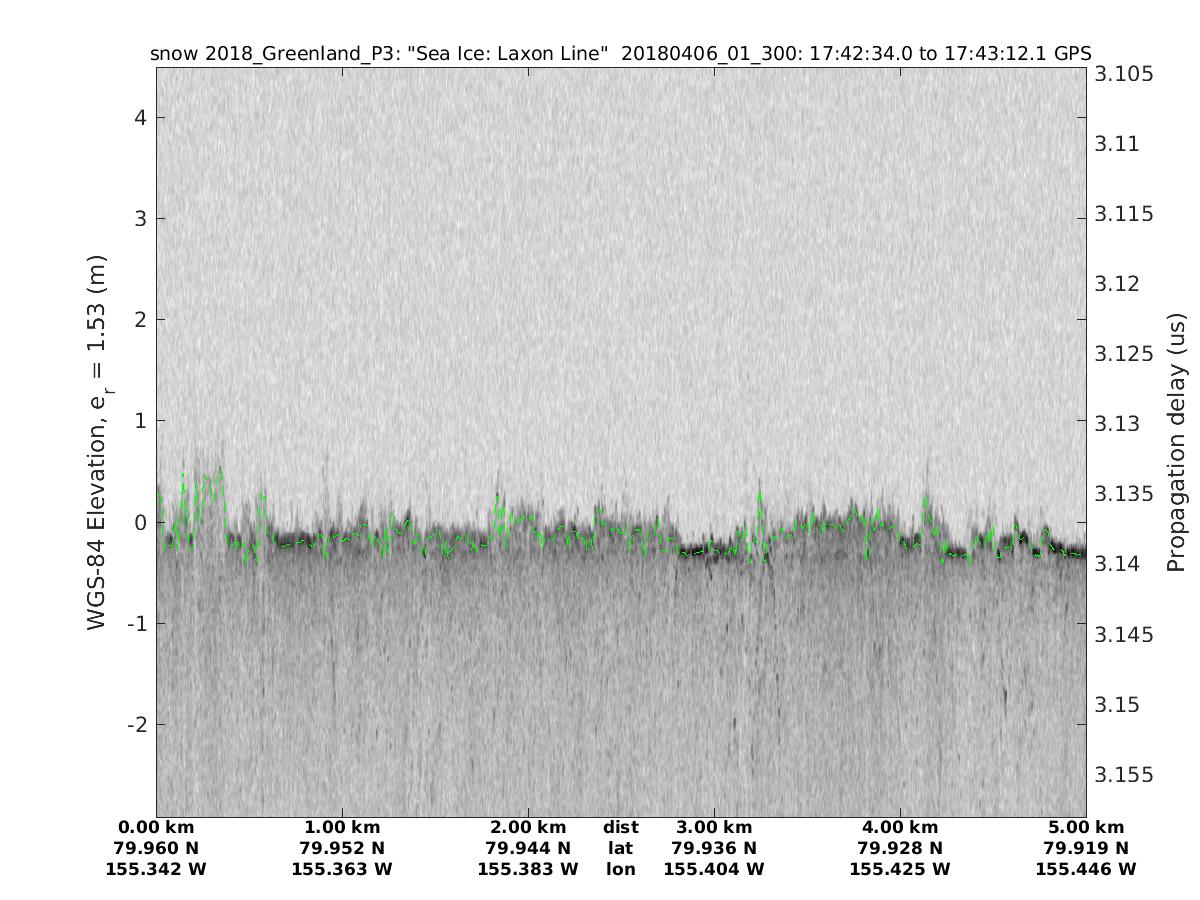Select the 4 elevation tick on left axis
This screenshot has height=900, width=1200.
coord(142,117)
